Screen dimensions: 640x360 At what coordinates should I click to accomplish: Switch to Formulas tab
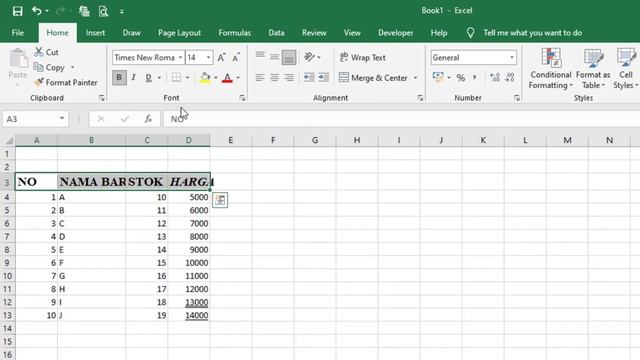235,33
